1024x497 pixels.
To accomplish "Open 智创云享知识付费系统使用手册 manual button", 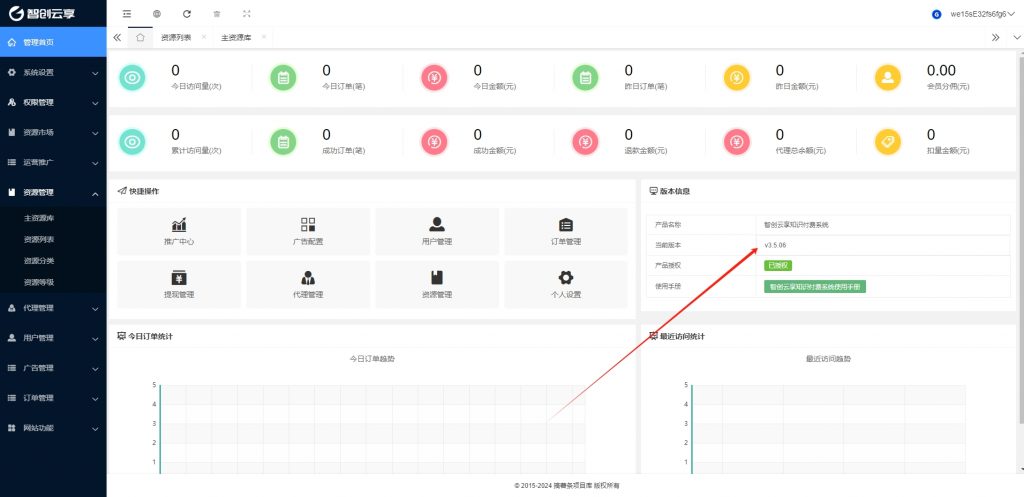I will (815, 287).
